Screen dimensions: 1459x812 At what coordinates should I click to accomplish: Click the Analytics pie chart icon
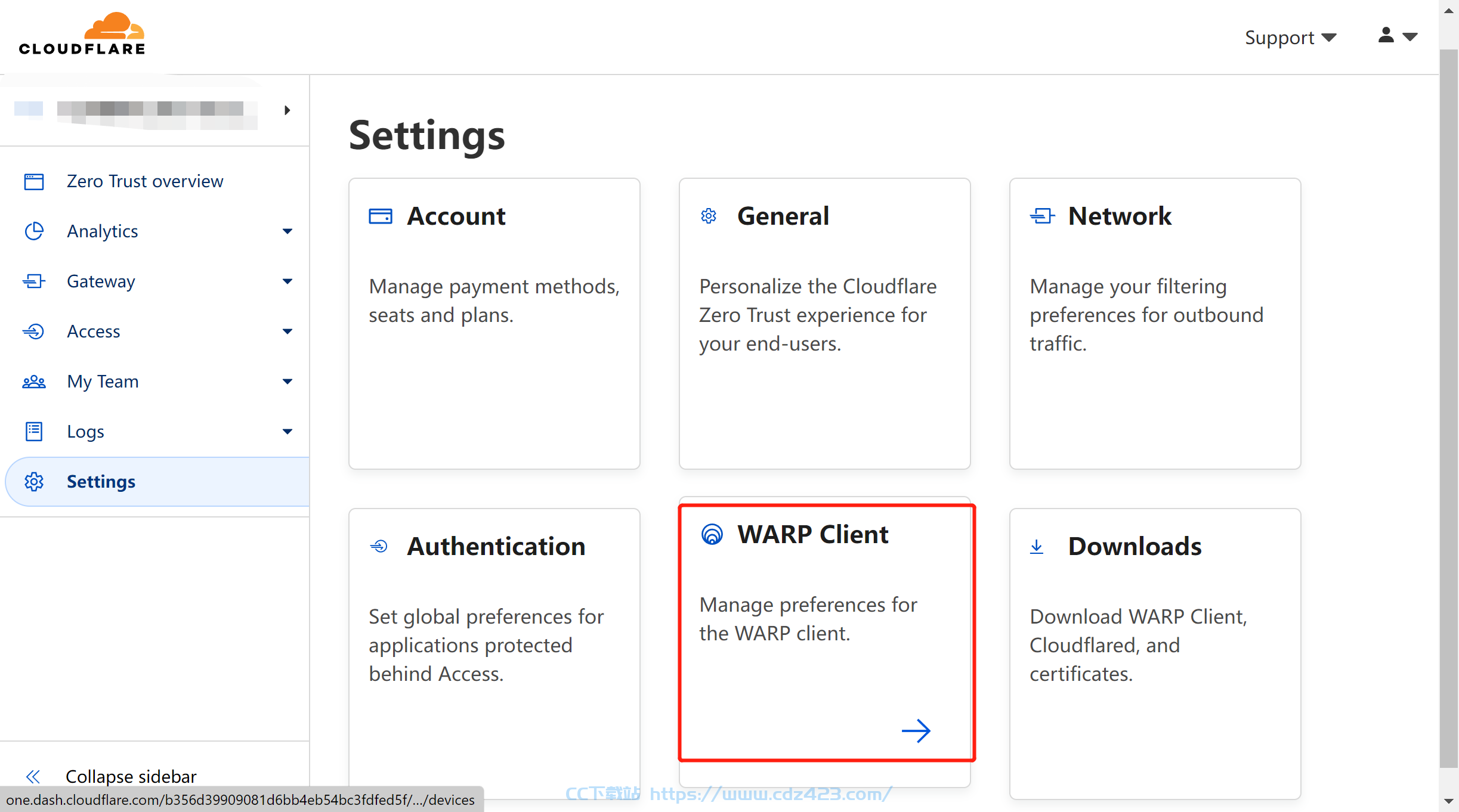(34, 231)
